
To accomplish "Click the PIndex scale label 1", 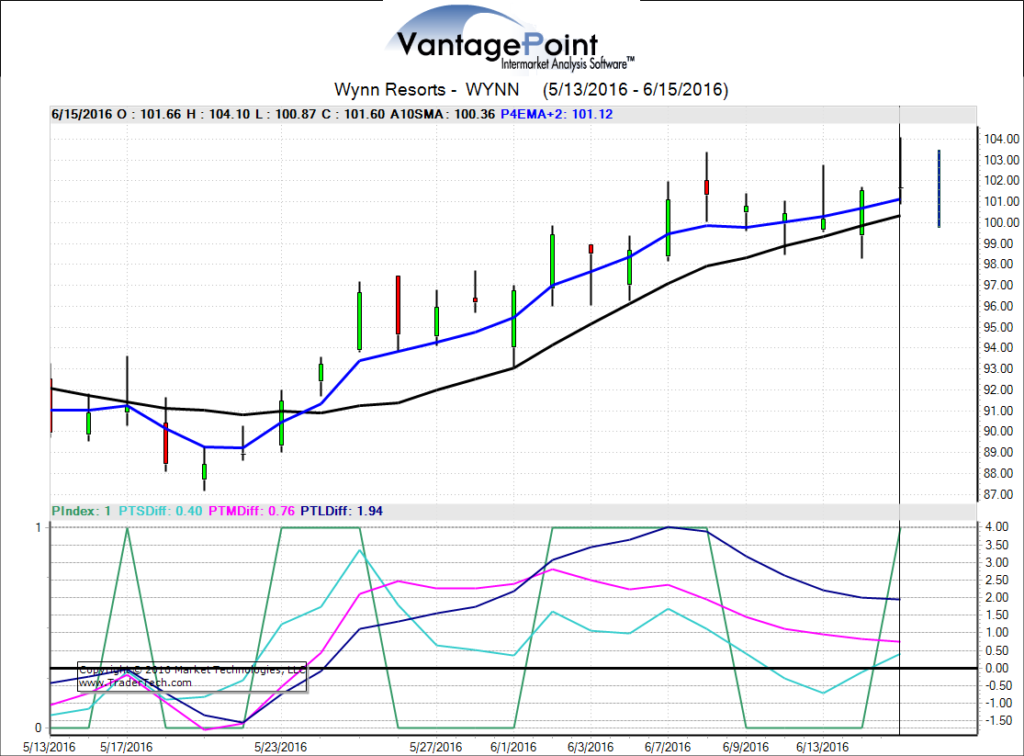I will [39, 528].
